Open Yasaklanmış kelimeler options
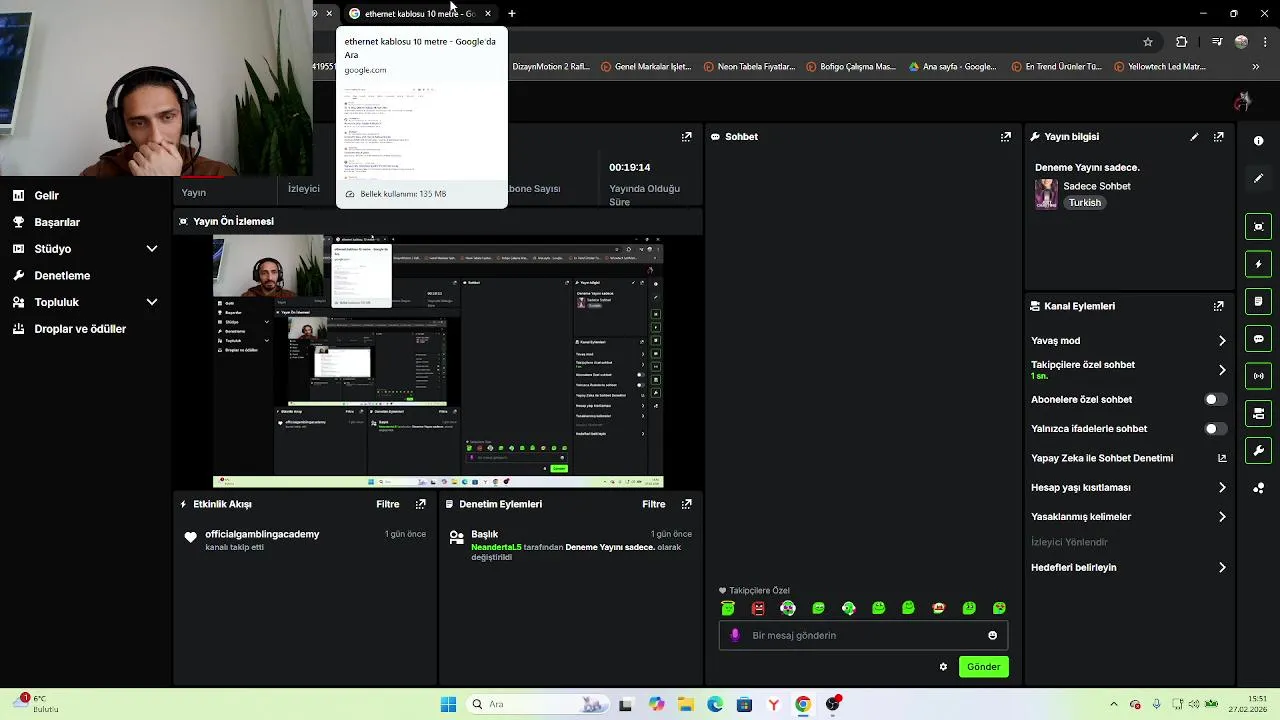The image size is (1280, 720). click(1128, 517)
